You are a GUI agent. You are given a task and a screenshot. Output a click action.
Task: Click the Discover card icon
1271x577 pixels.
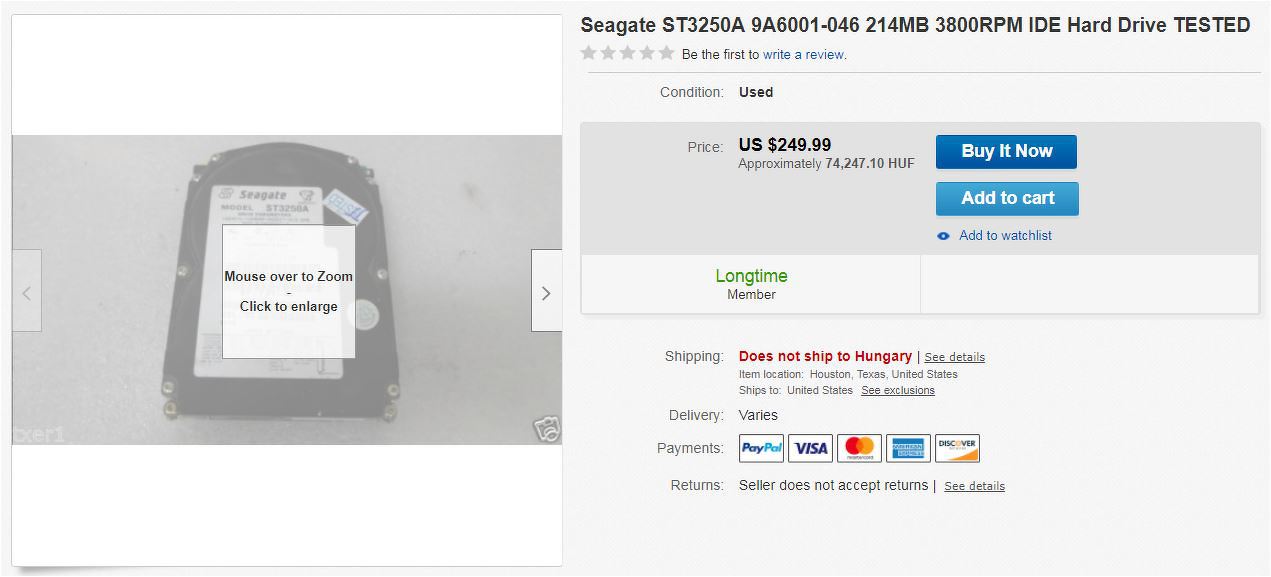957,448
